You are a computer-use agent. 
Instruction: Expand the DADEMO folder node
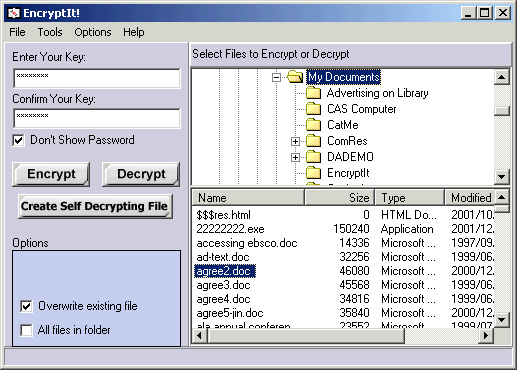tap(295, 157)
